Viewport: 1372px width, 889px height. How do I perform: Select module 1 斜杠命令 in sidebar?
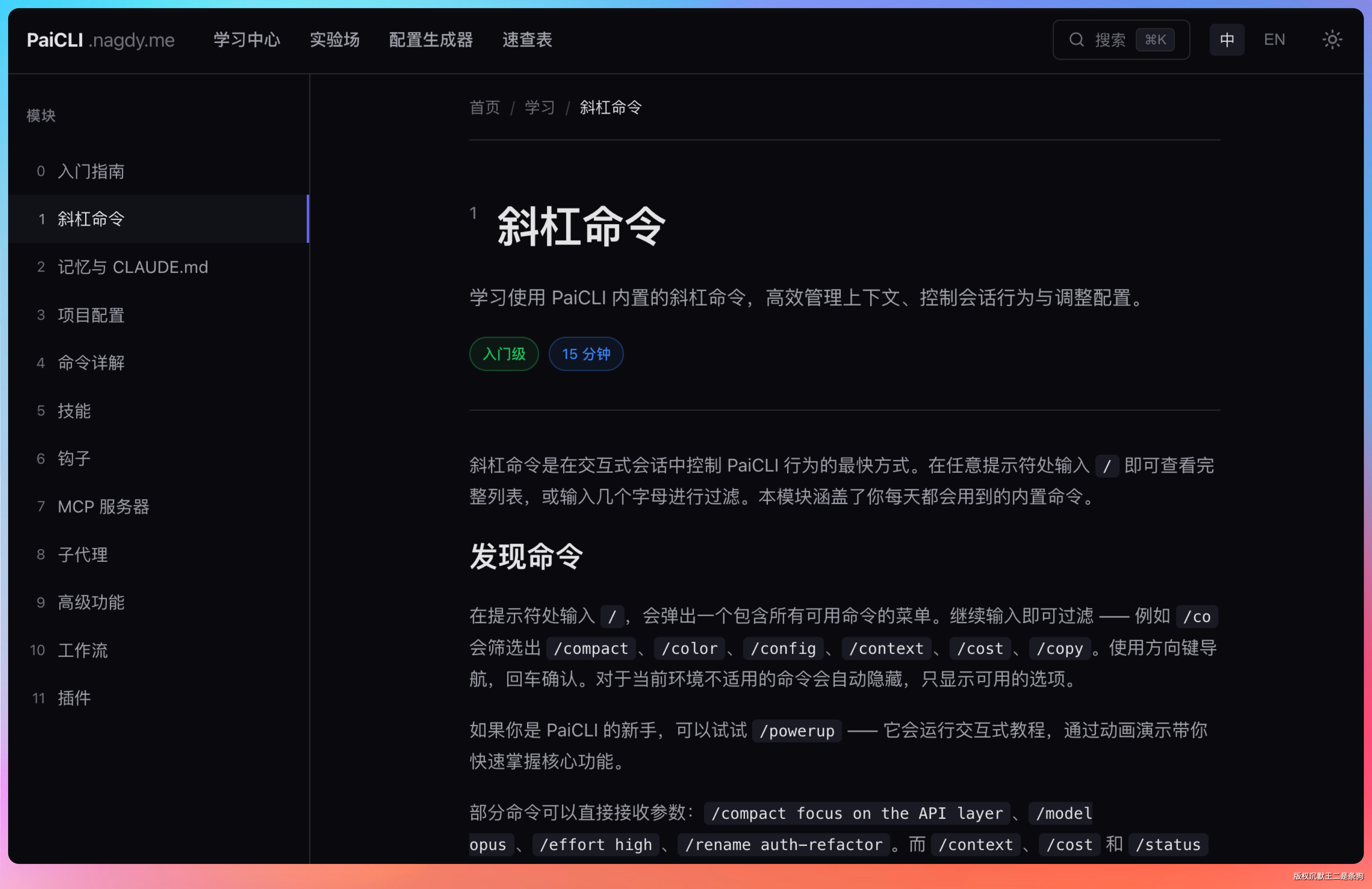click(x=159, y=219)
